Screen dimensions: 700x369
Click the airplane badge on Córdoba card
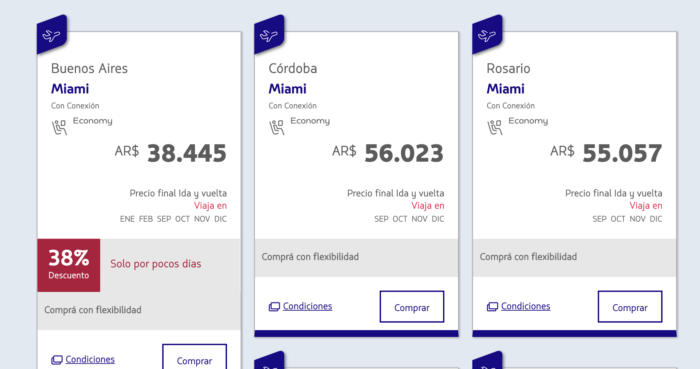269,34
